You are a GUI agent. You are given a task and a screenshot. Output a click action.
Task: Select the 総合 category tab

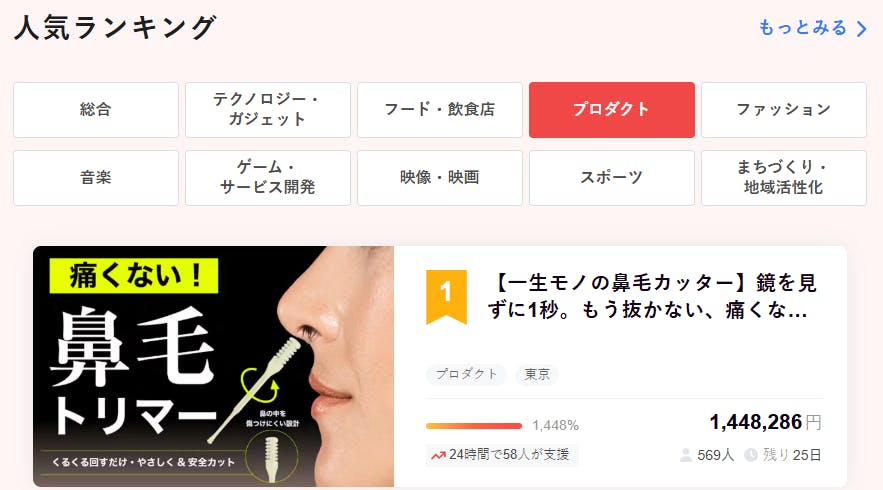96,110
